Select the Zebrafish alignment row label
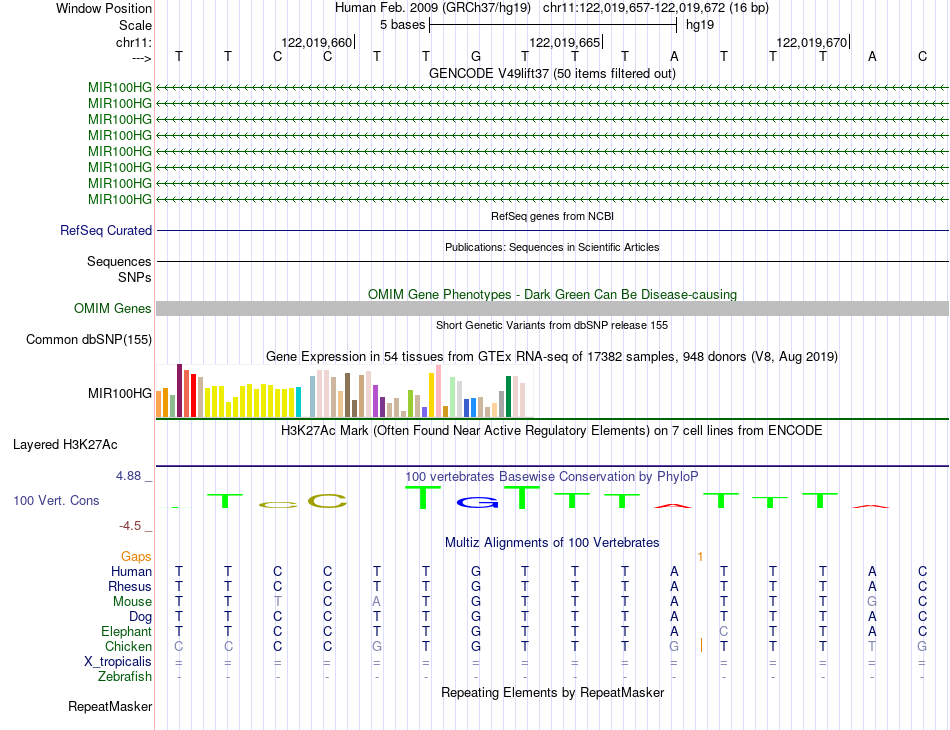The width and height of the screenshot is (950, 730). tap(125, 677)
